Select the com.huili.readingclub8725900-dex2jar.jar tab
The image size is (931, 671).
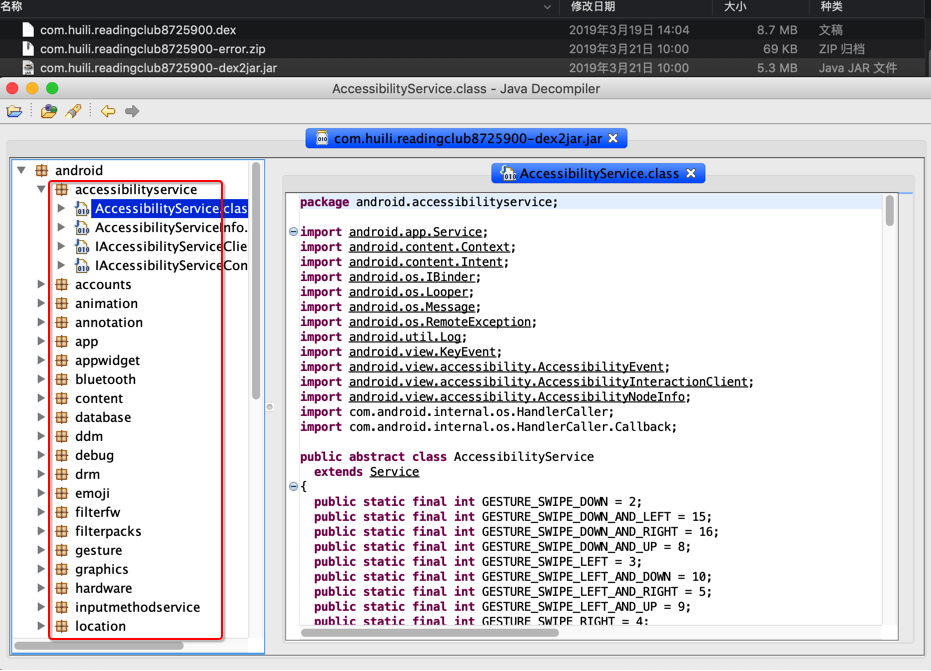[x=465, y=138]
